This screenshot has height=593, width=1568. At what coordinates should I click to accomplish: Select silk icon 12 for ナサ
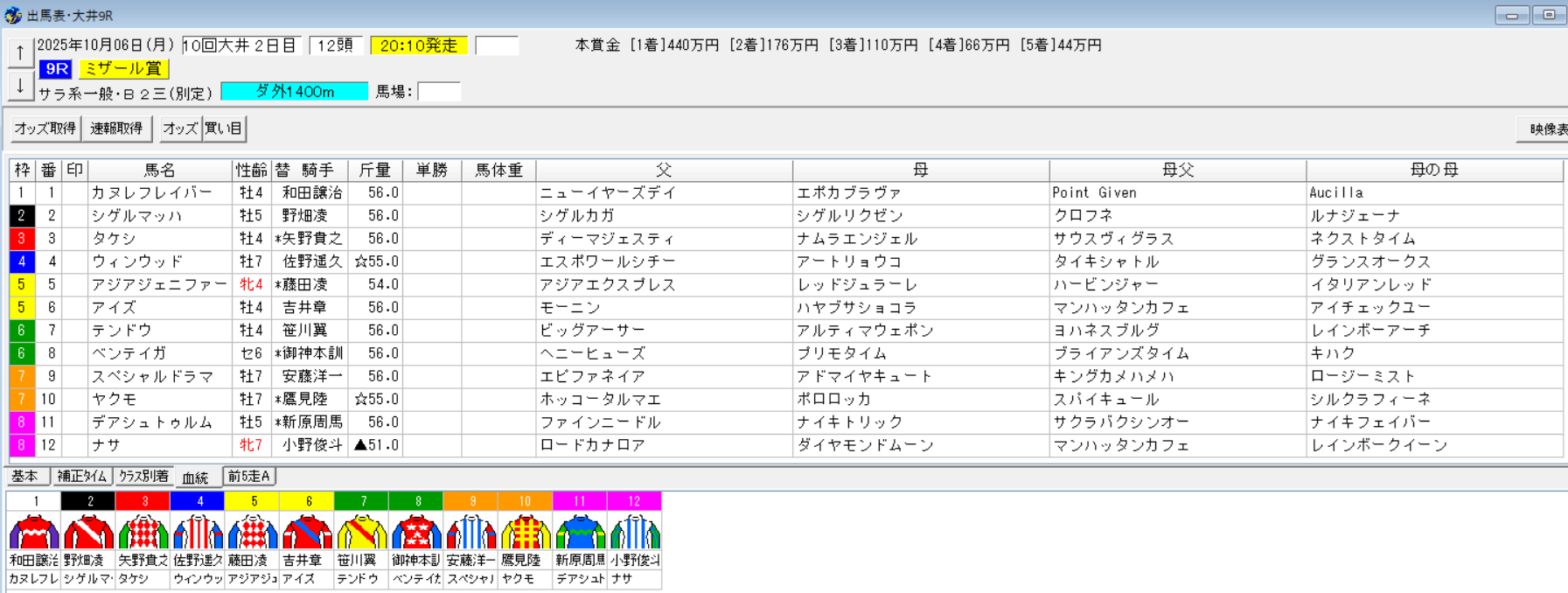[634, 532]
